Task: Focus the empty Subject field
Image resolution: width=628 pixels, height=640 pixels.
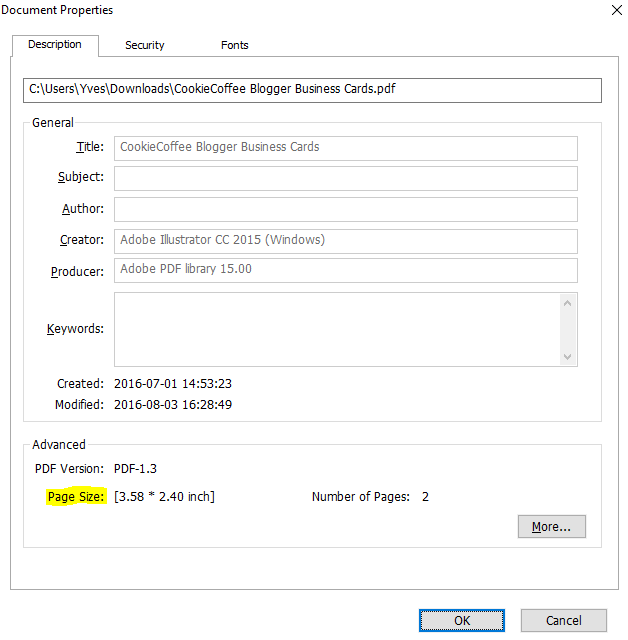Action: click(x=345, y=178)
